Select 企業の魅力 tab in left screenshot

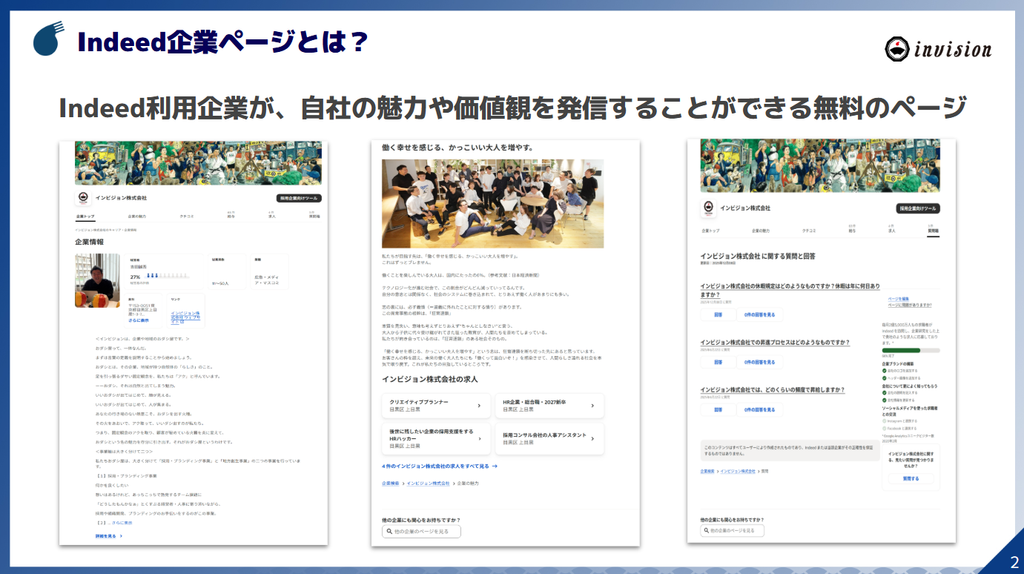136,216
